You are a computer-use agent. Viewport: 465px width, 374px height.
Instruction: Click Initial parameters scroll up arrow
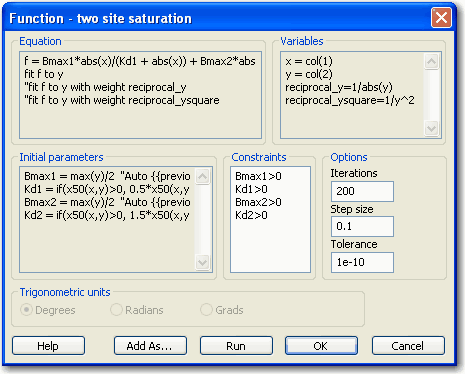coord(203,177)
